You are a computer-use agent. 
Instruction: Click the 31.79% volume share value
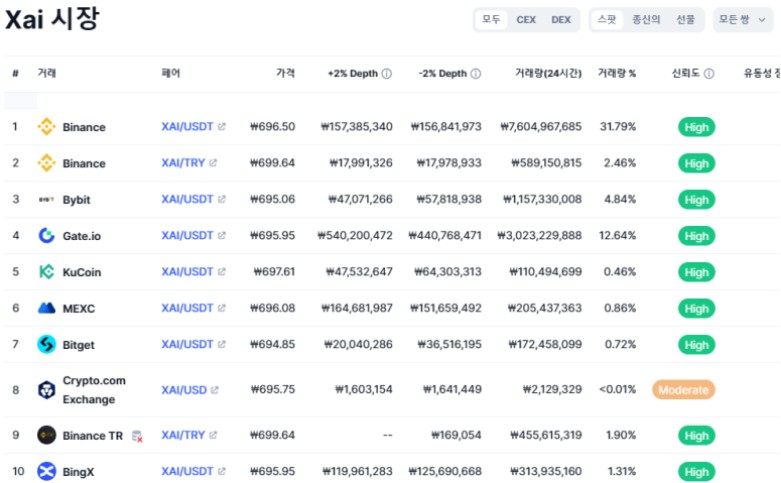point(618,126)
